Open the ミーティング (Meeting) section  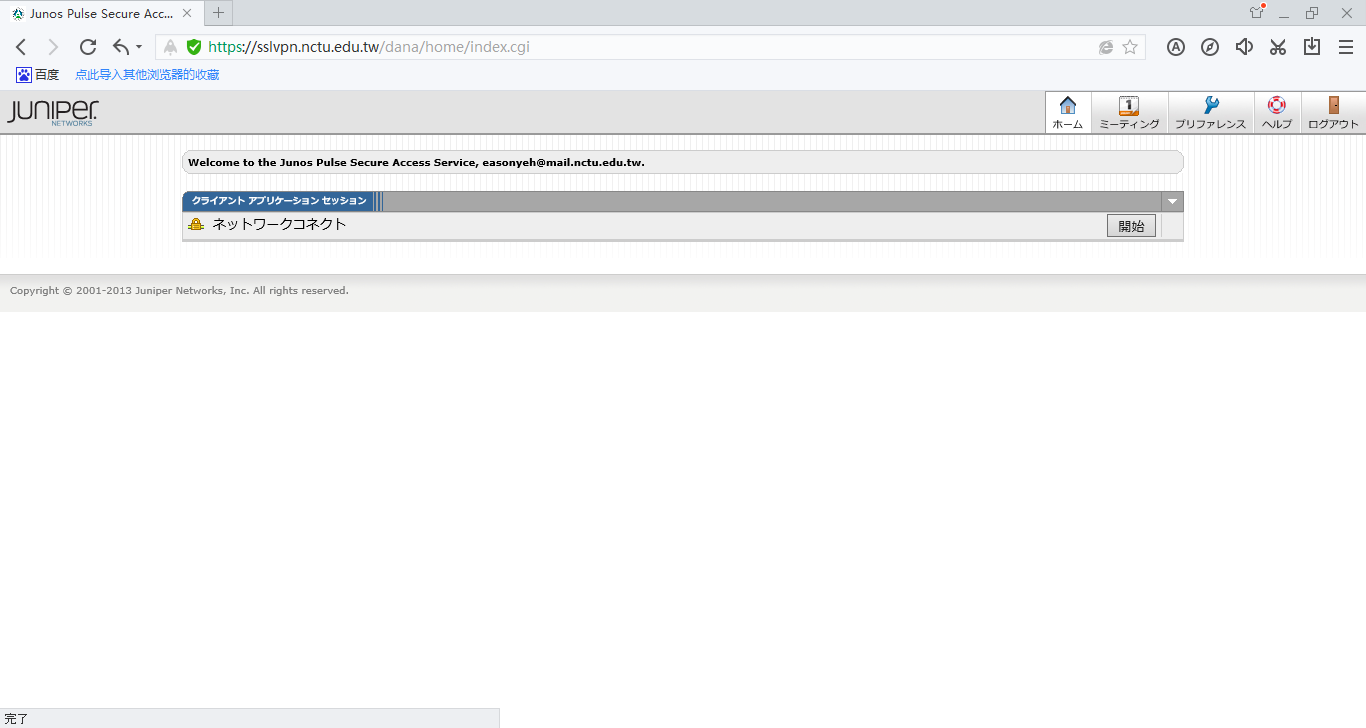pos(1129,112)
